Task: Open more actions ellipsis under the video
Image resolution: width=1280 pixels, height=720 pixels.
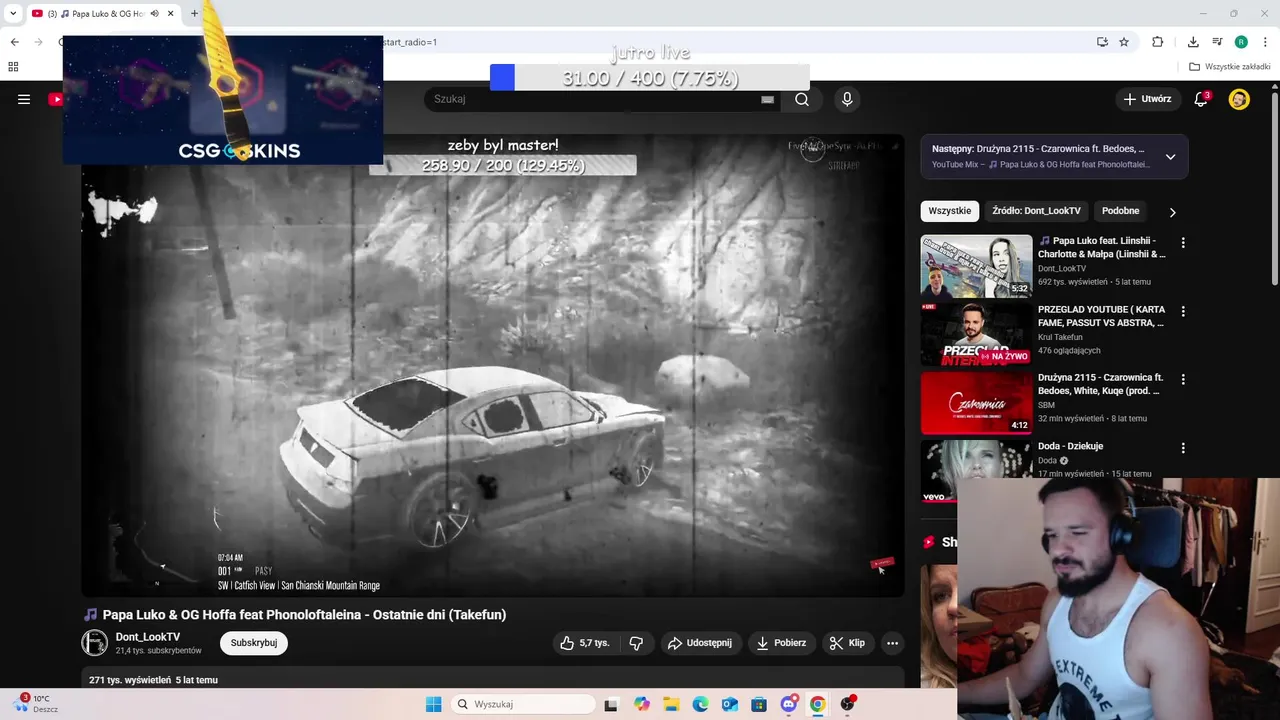Action: click(892, 643)
